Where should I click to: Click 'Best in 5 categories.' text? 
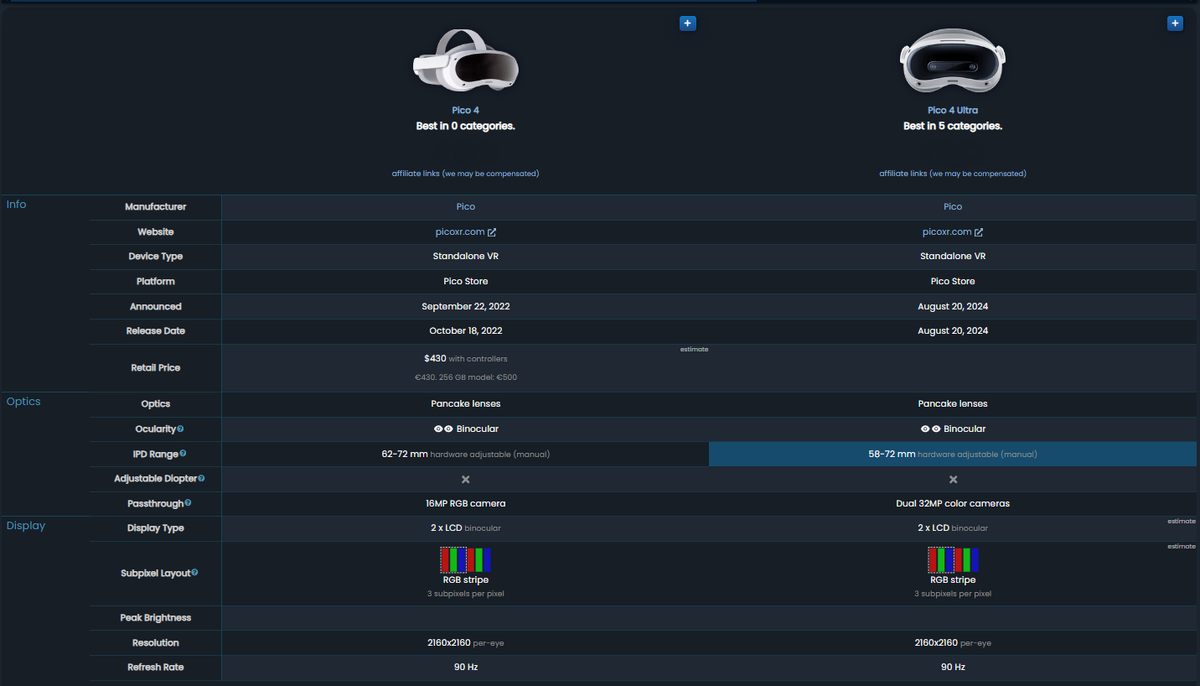point(953,126)
